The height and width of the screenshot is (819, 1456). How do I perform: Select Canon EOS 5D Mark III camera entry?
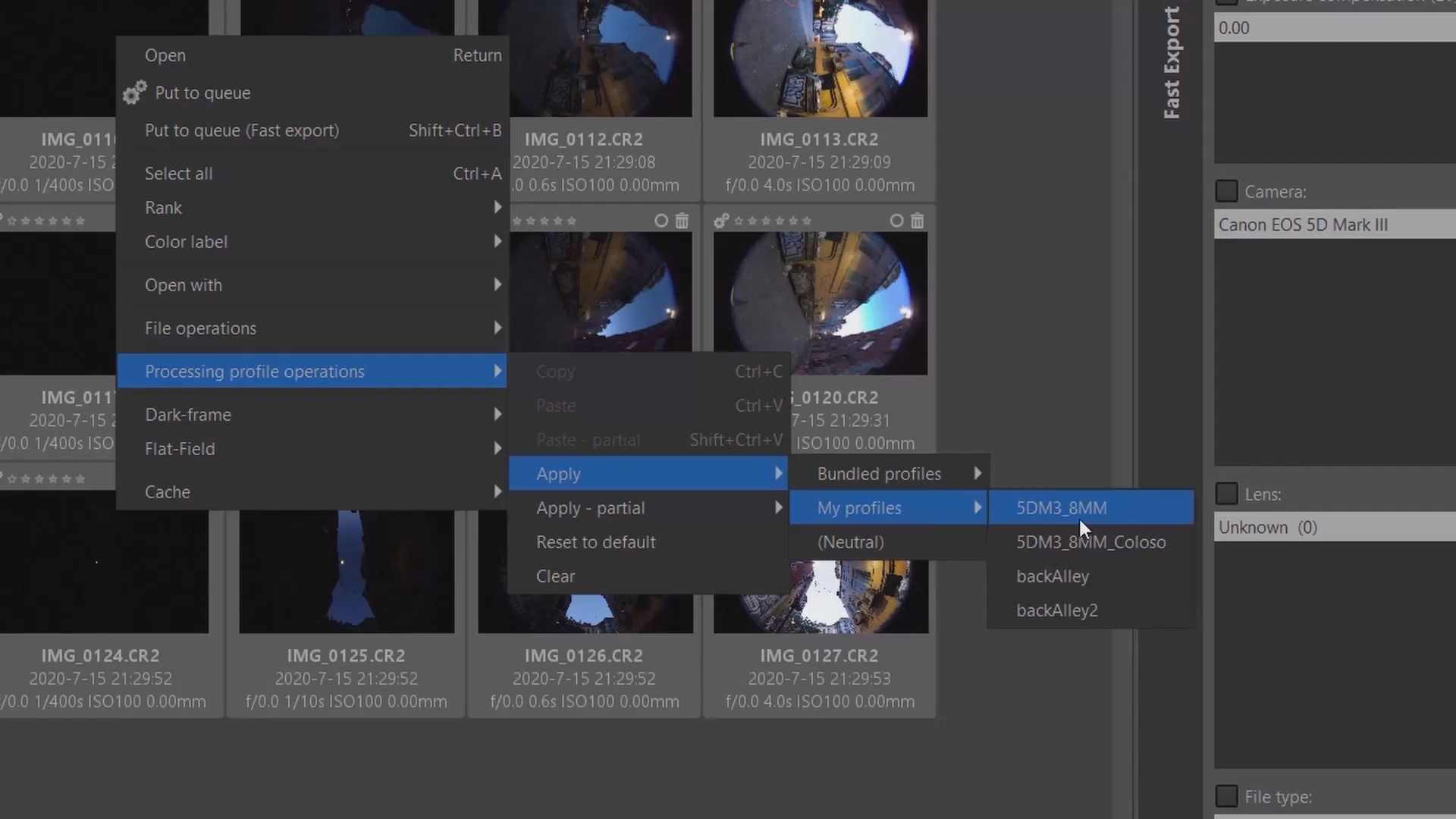(1303, 225)
